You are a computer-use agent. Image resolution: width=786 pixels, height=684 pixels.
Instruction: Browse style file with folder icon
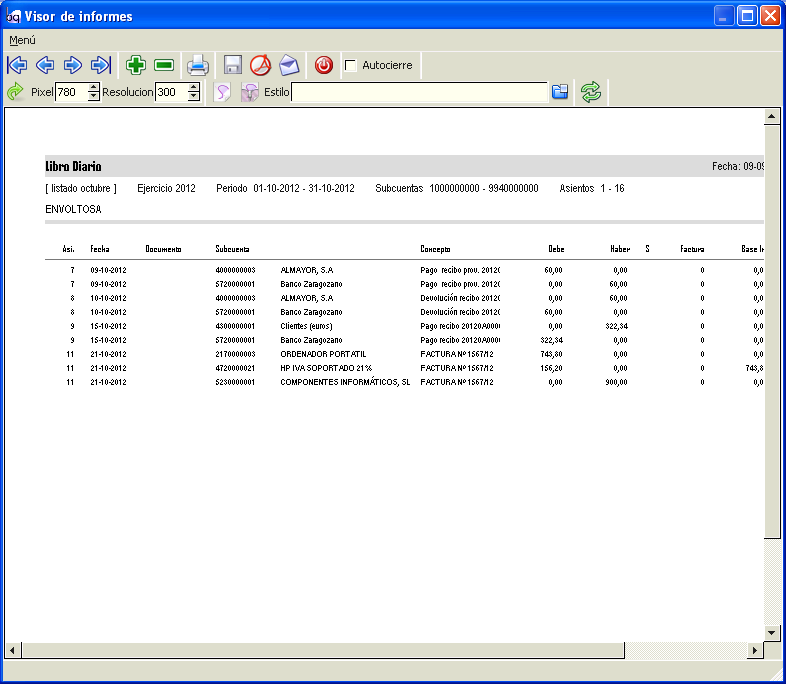[560, 92]
